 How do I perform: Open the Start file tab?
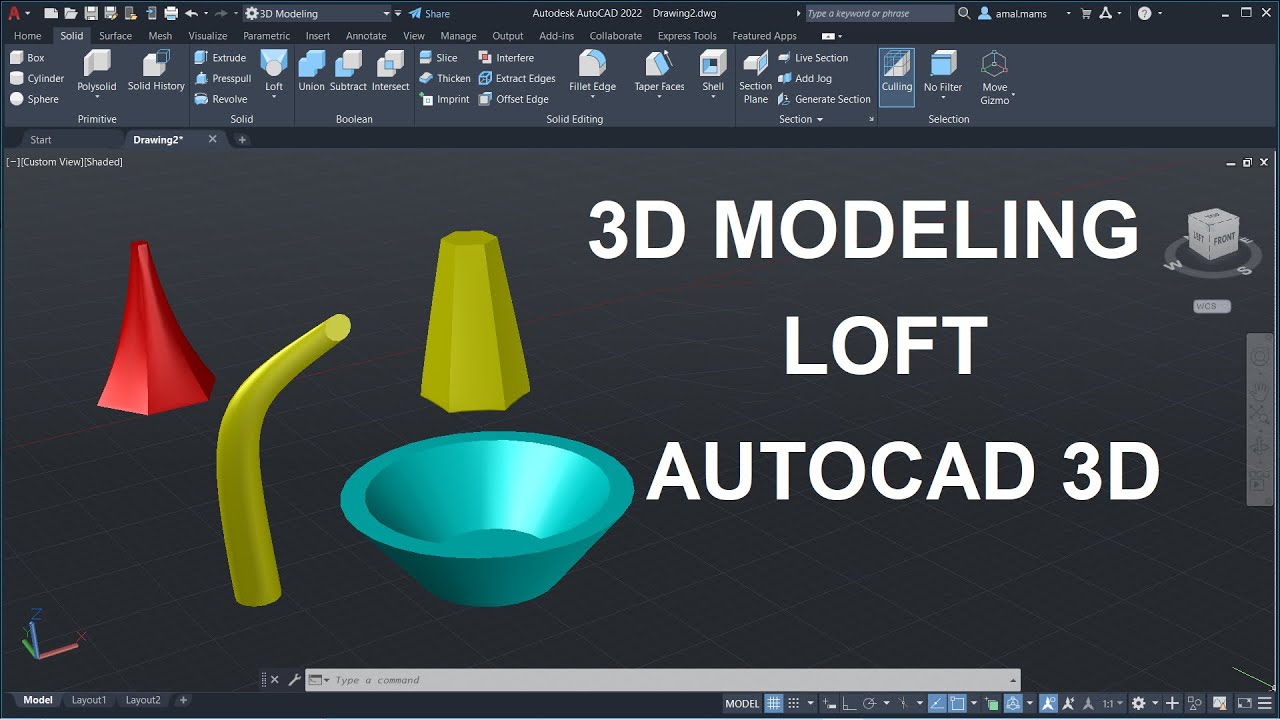pos(41,139)
